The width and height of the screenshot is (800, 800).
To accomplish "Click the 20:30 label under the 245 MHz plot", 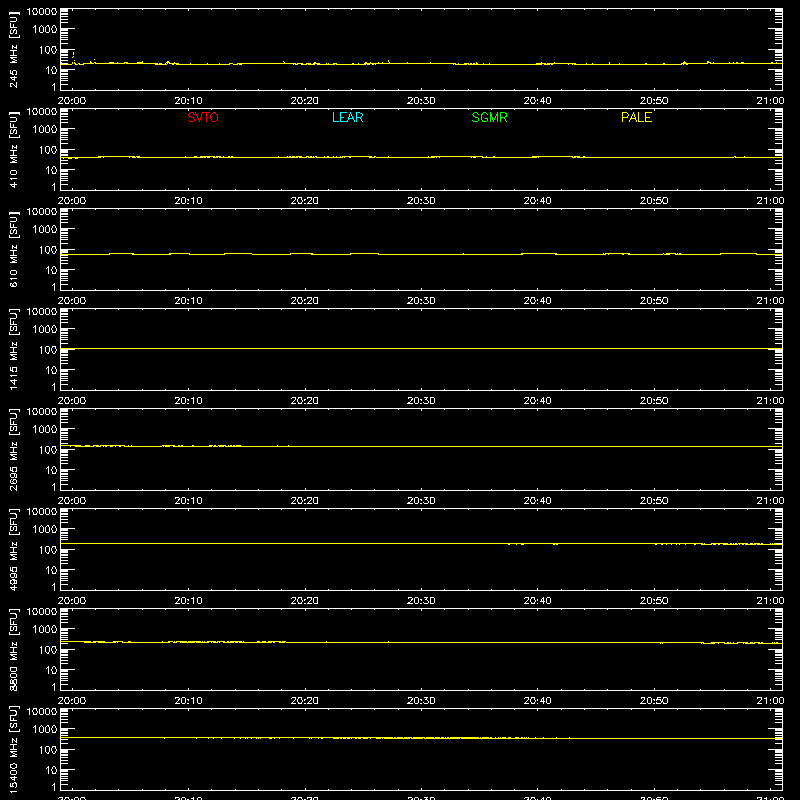I will pyautogui.click(x=421, y=101).
